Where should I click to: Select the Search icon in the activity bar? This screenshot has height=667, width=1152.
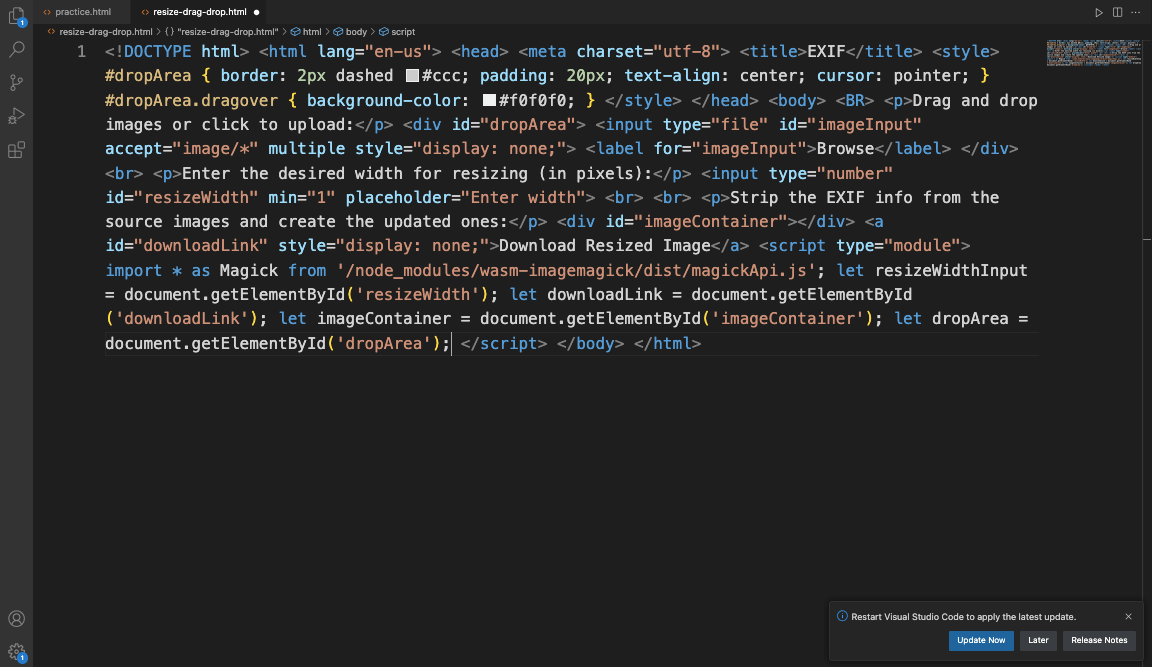tap(16, 48)
